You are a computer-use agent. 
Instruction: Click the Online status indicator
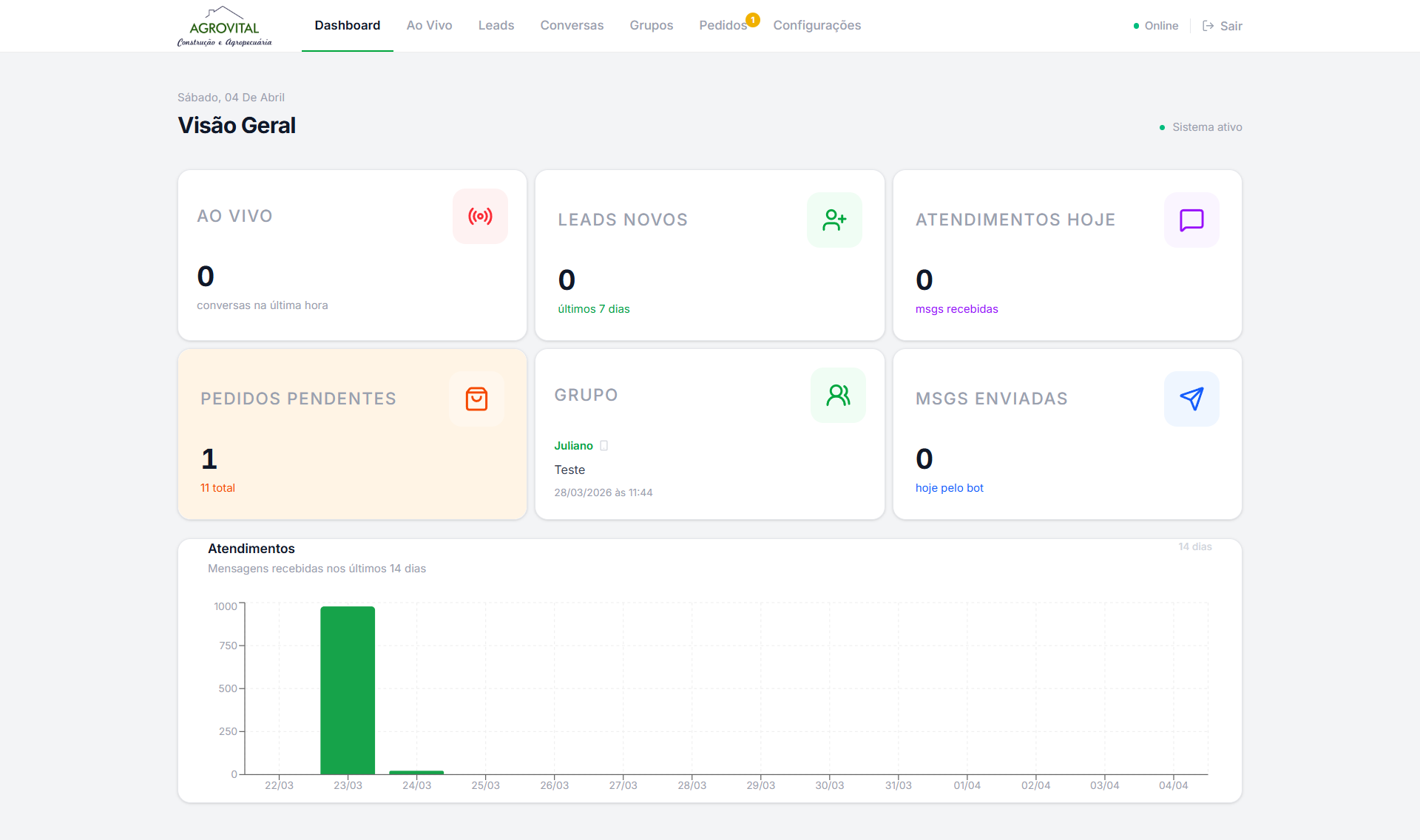click(1156, 26)
